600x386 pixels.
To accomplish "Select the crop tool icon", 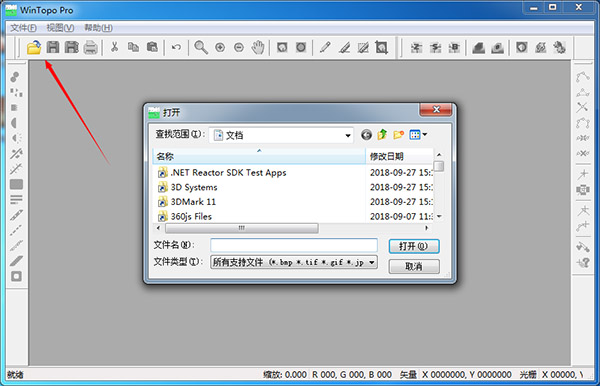I will tap(382, 47).
